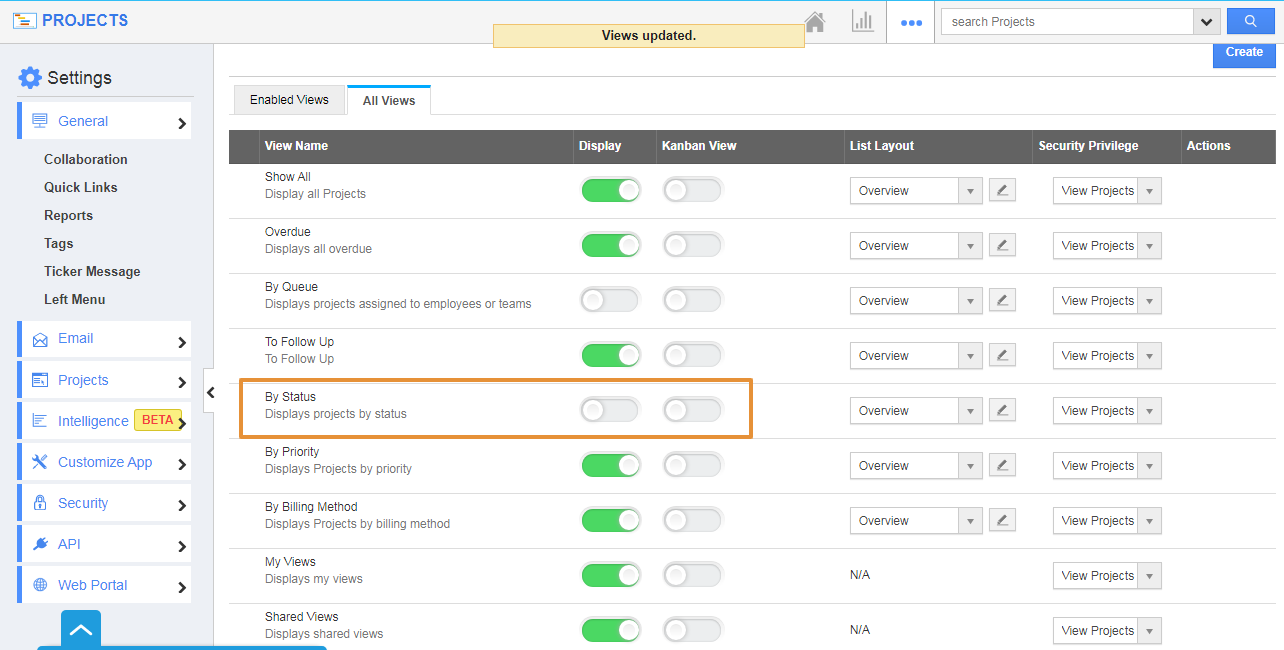
Task: Expand the Projects settings section
Action: (105, 380)
